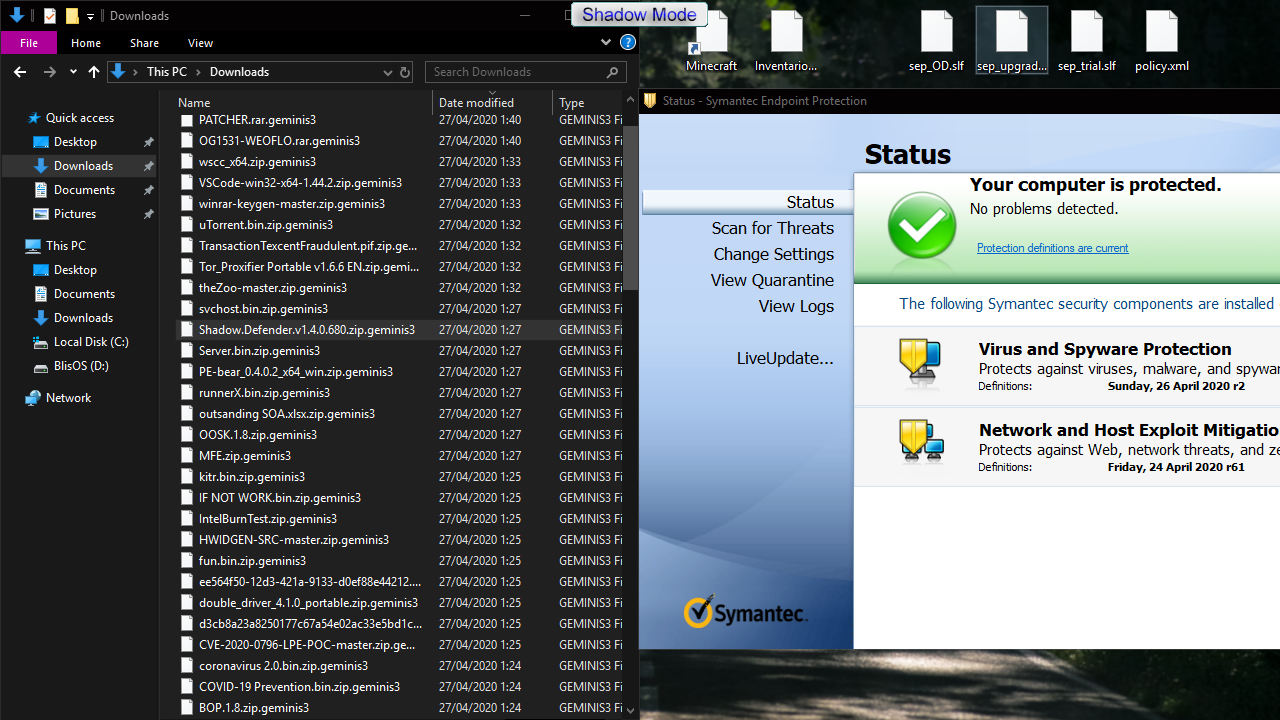Click the file icon of fun.bin.zip.geminis3

click(186, 561)
